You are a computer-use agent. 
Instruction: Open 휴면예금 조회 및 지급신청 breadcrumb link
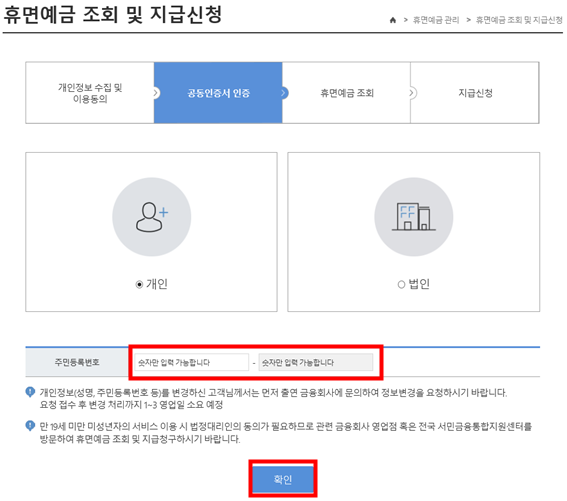click(x=519, y=20)
